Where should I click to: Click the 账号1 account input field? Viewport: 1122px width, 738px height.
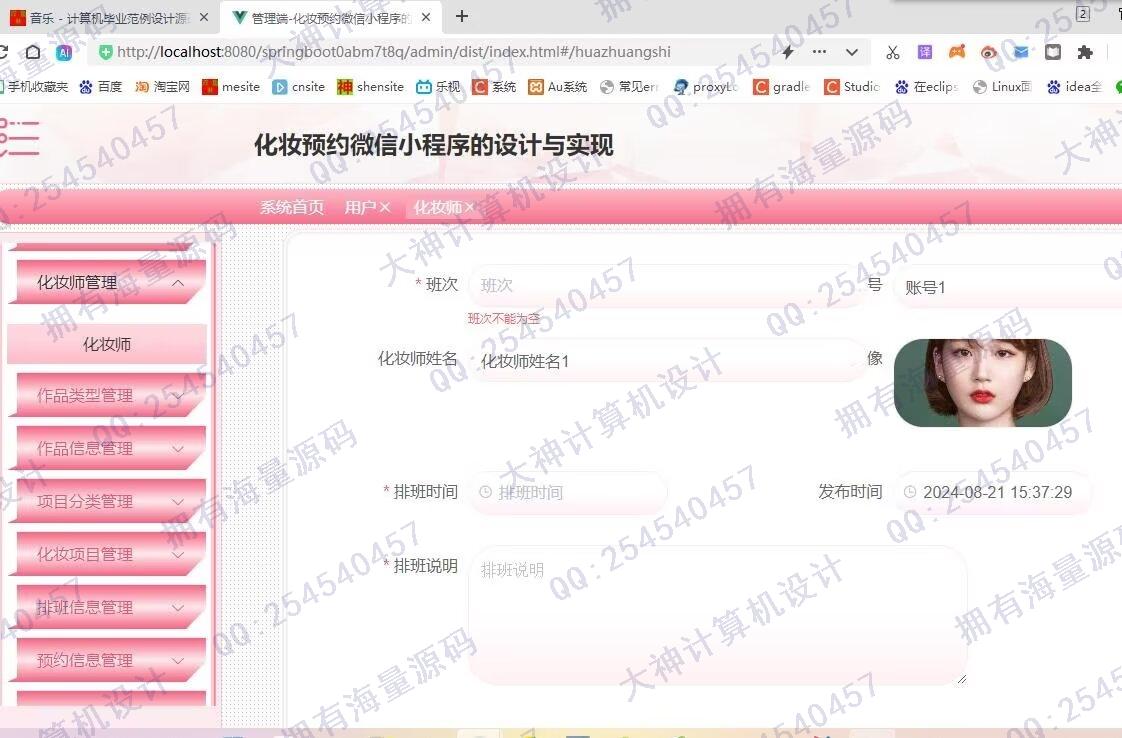(x=1008, y=287)
